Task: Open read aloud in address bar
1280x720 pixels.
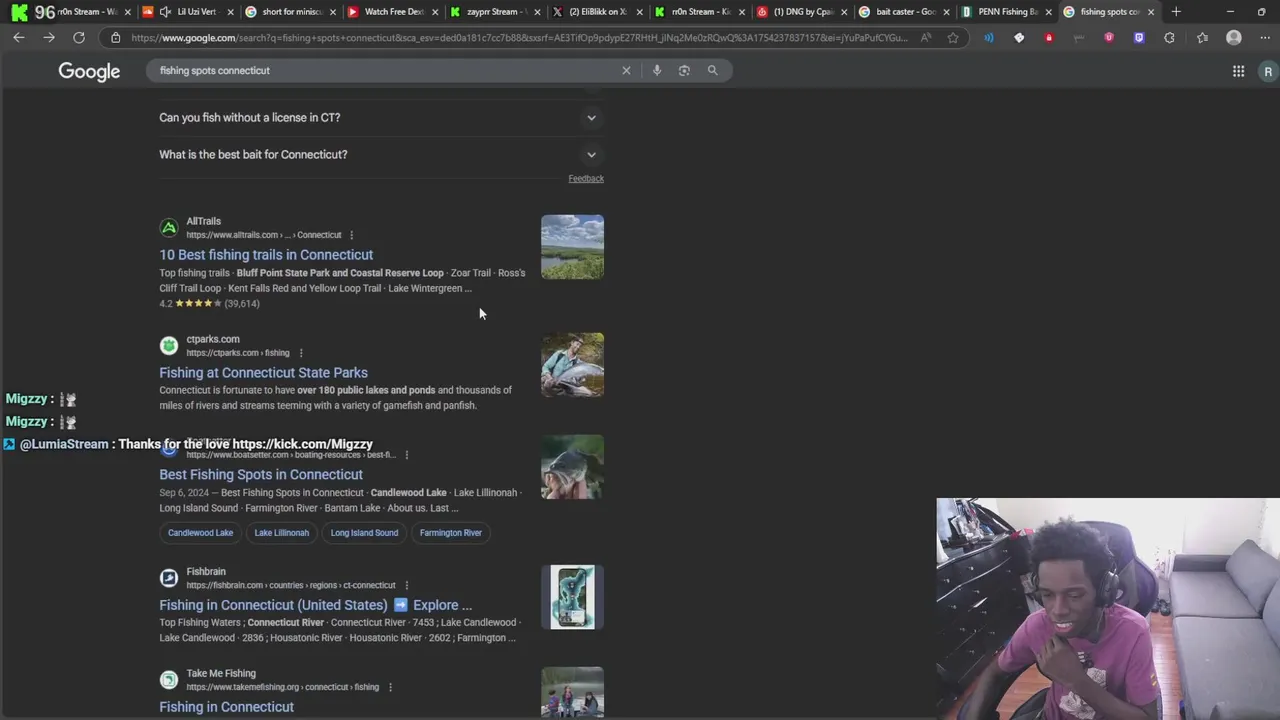Action: tap(926, 38)
